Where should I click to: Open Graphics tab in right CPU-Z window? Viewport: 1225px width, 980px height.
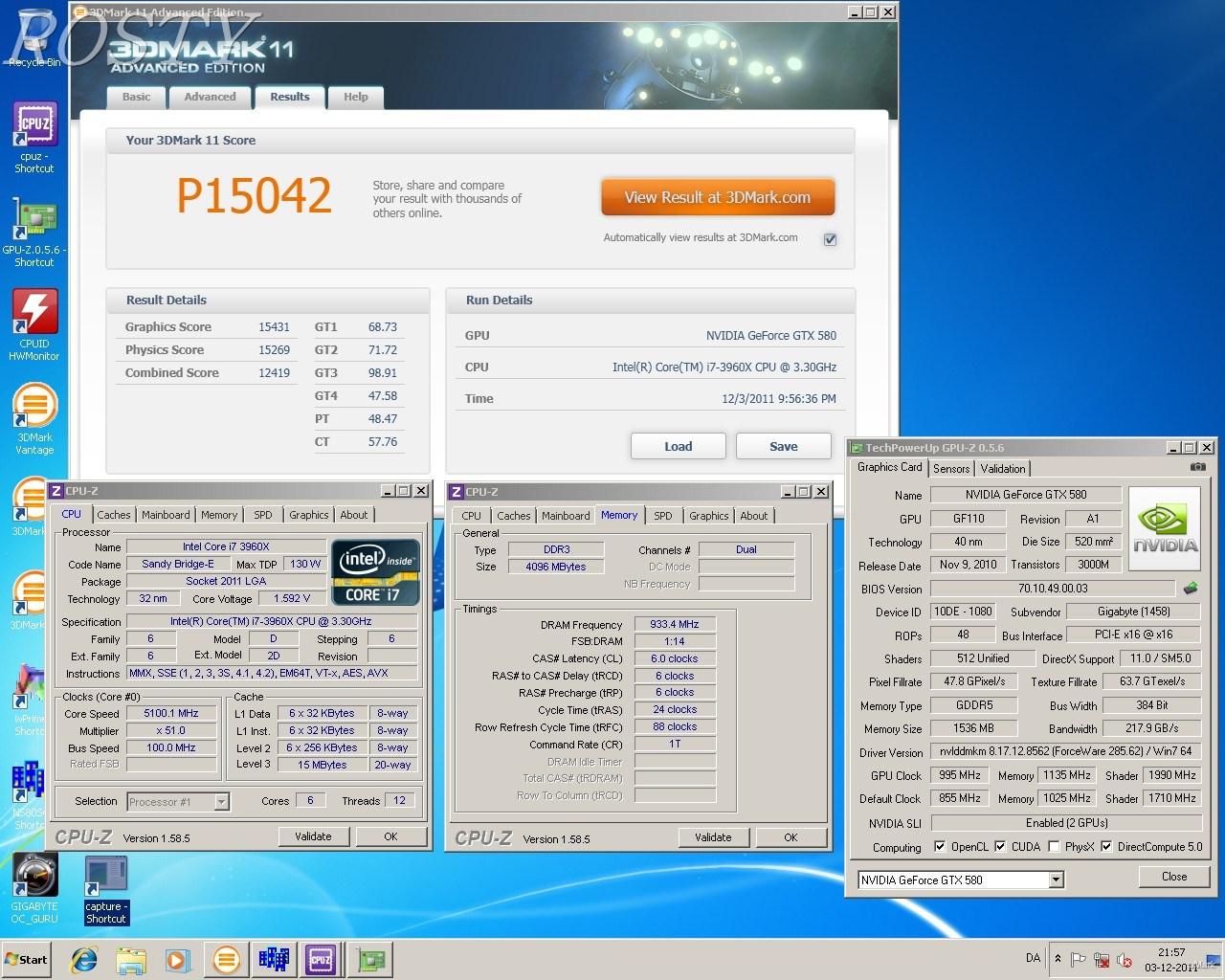coord(709,516)
